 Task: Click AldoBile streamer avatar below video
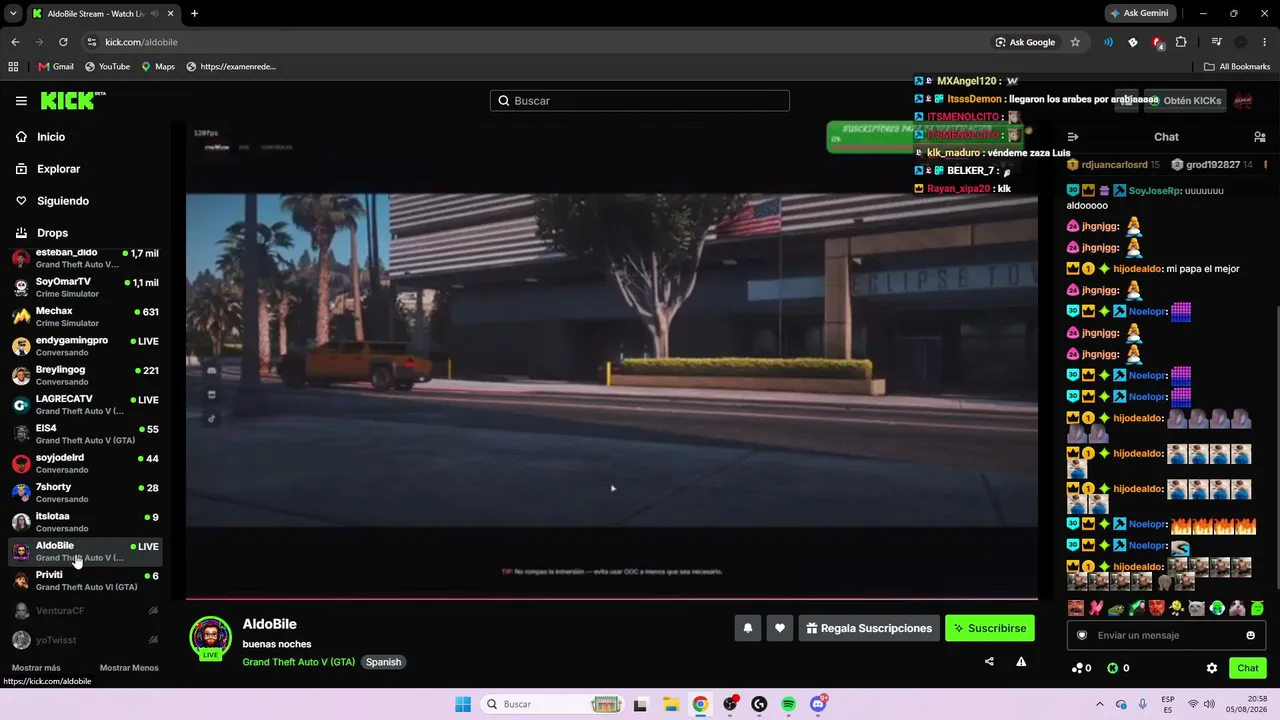[211, 639]
